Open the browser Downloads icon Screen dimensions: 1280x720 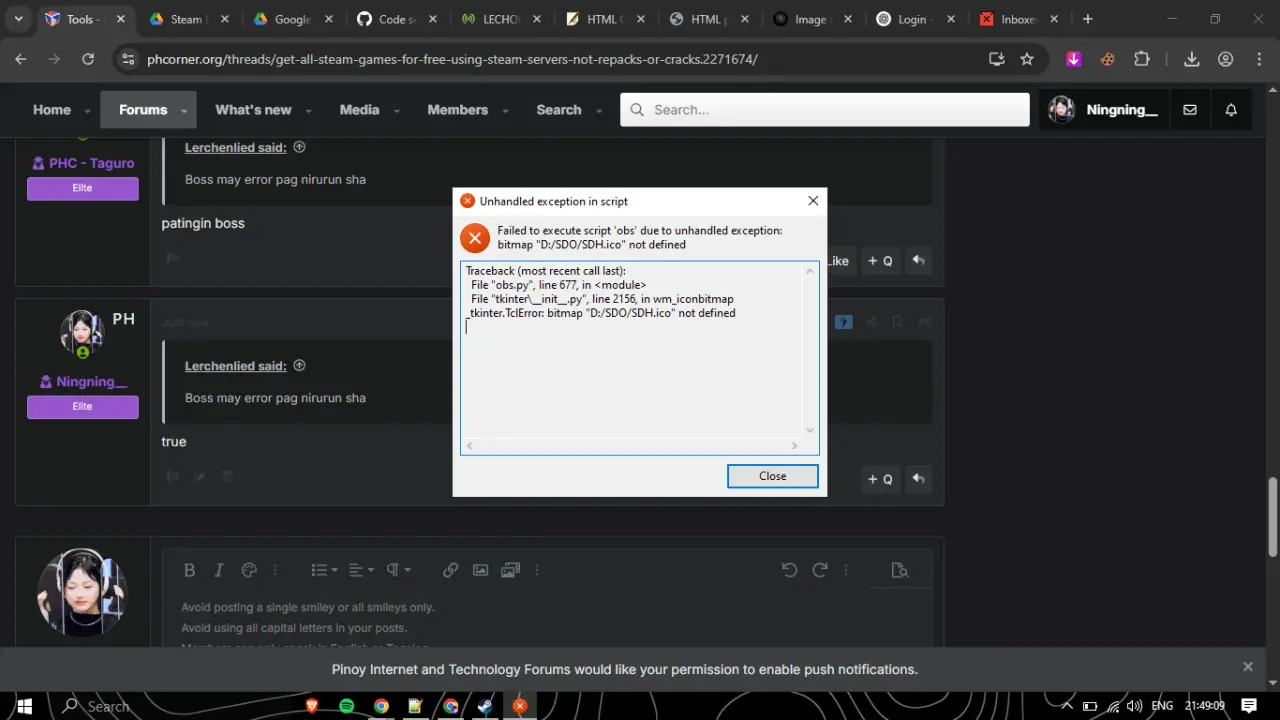1191,59
